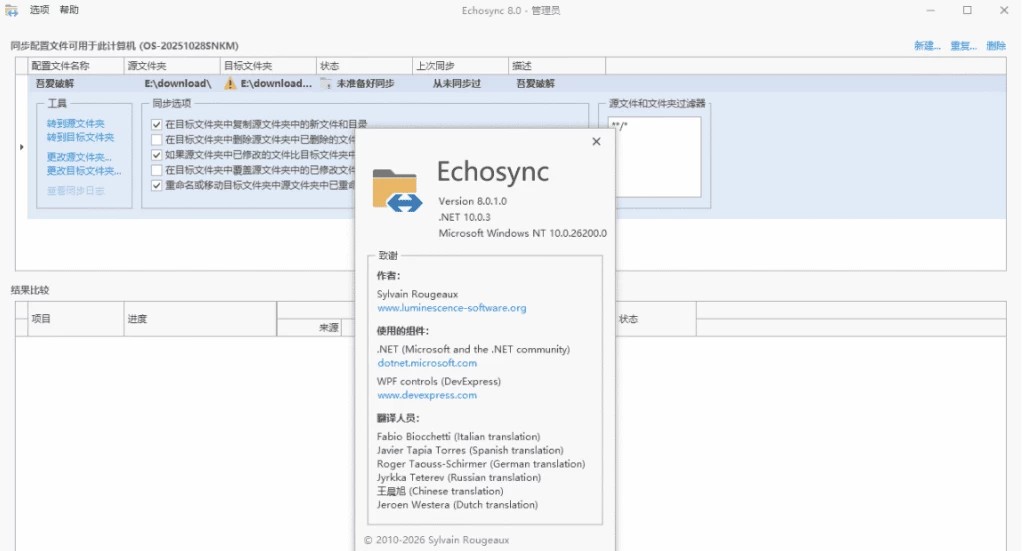Enable delete removed source files in target checkbox
The width and height of the screenshot is (1022, 551).
(157, 140)
